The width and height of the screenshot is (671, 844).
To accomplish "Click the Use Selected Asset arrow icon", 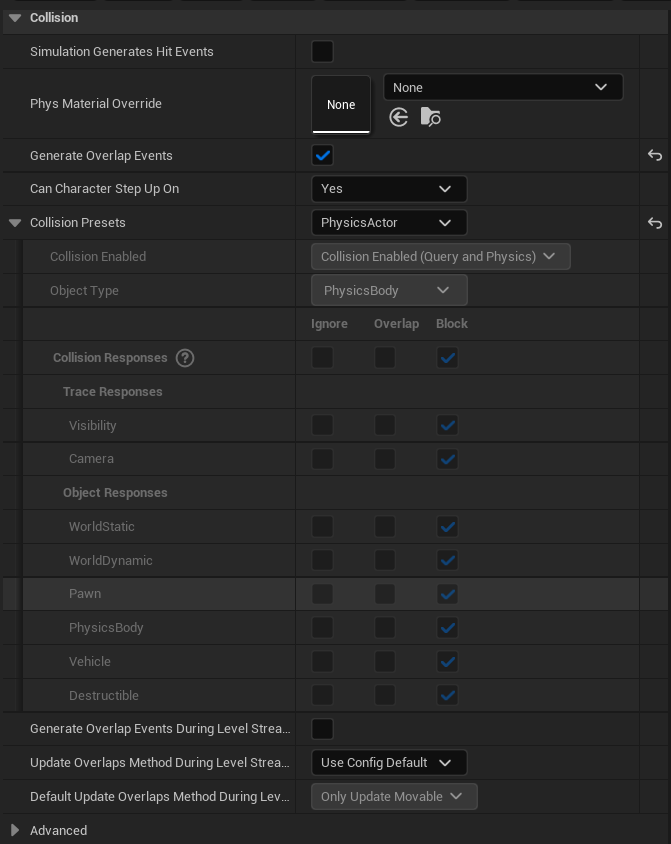I will 398,118.
